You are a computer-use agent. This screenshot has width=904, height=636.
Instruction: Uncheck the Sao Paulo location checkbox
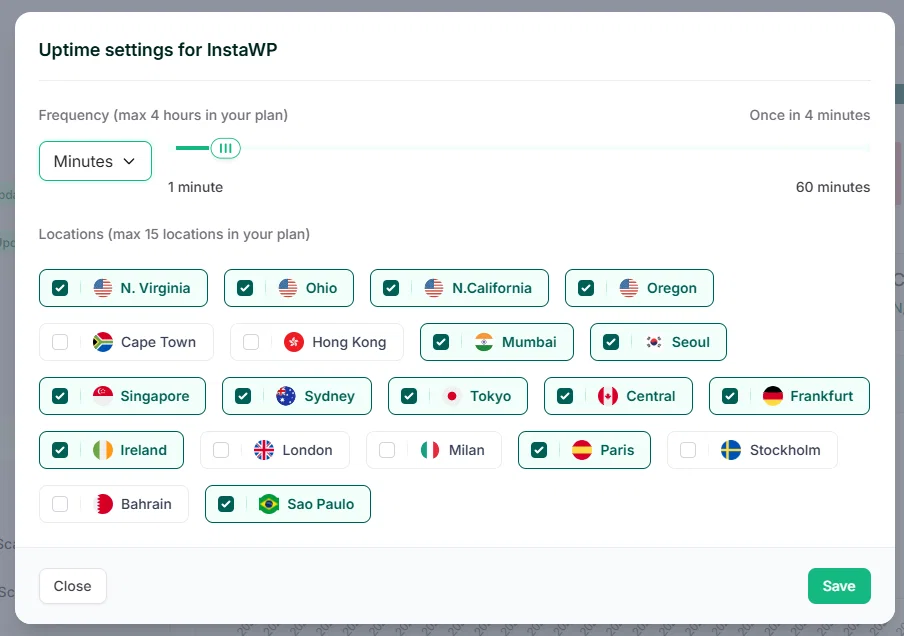pyautogui.click(x=226, y=504)
